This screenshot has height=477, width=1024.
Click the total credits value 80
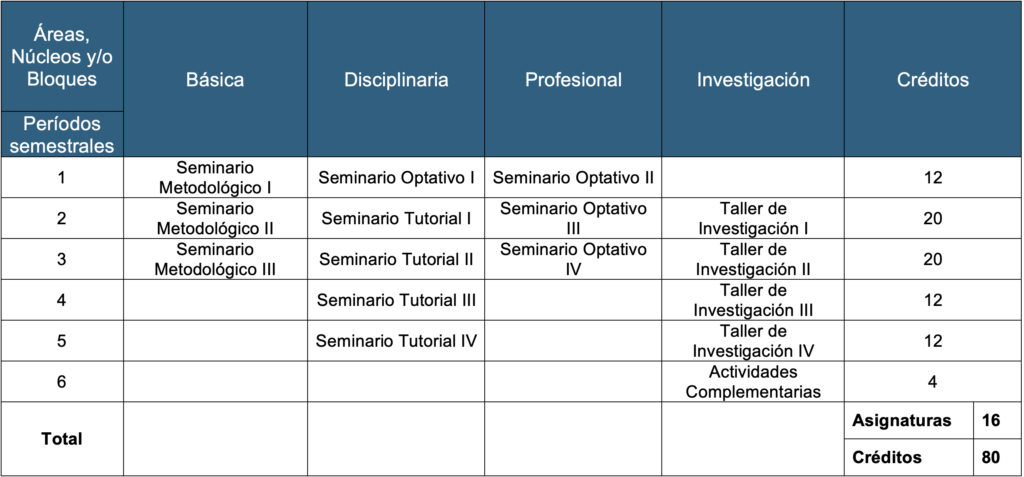992,457
